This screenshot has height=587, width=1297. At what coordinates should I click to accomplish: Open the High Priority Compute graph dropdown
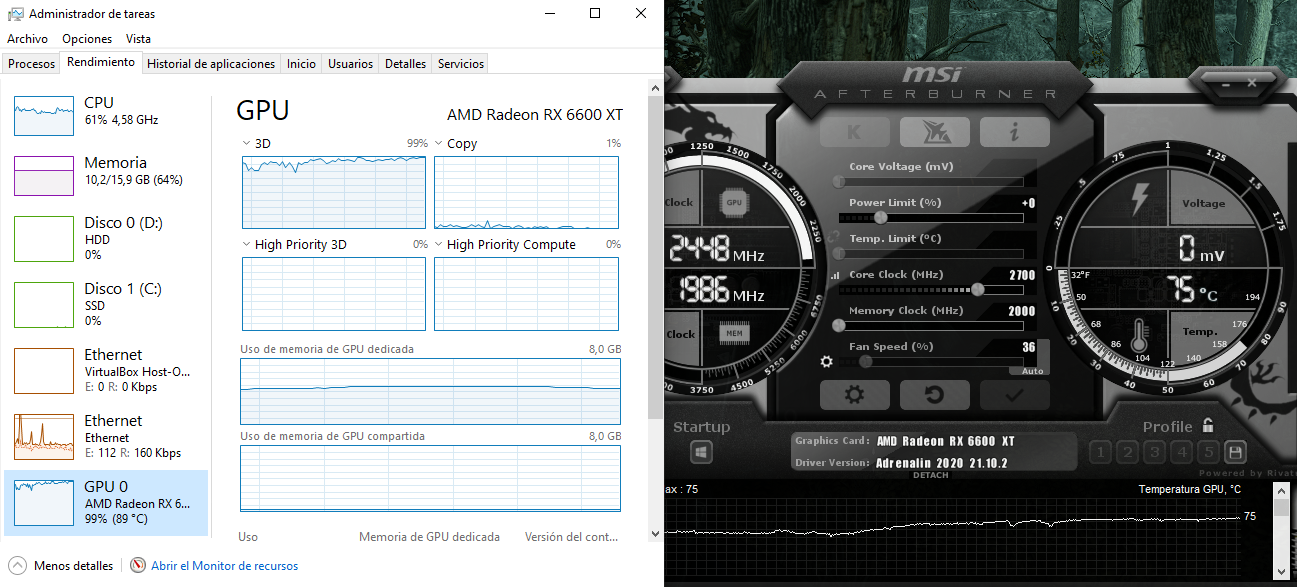coord(439,245)
